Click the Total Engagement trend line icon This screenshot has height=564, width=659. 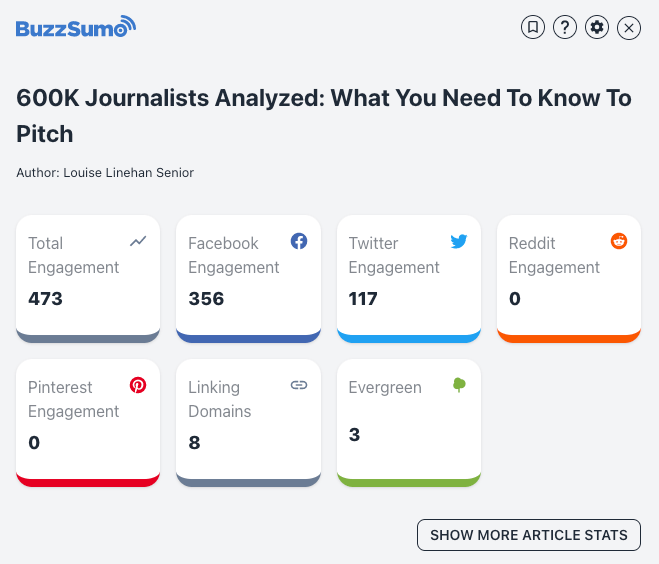[x=138, y=241]
